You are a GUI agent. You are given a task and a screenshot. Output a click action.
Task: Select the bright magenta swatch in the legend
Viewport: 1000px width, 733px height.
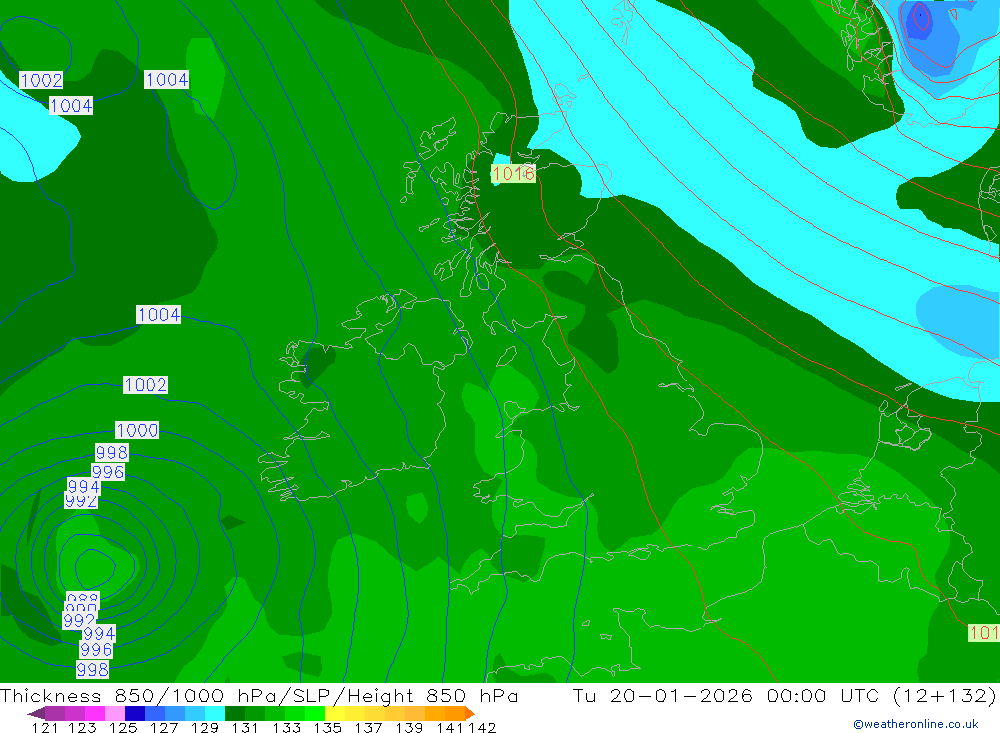click(95, 713)
